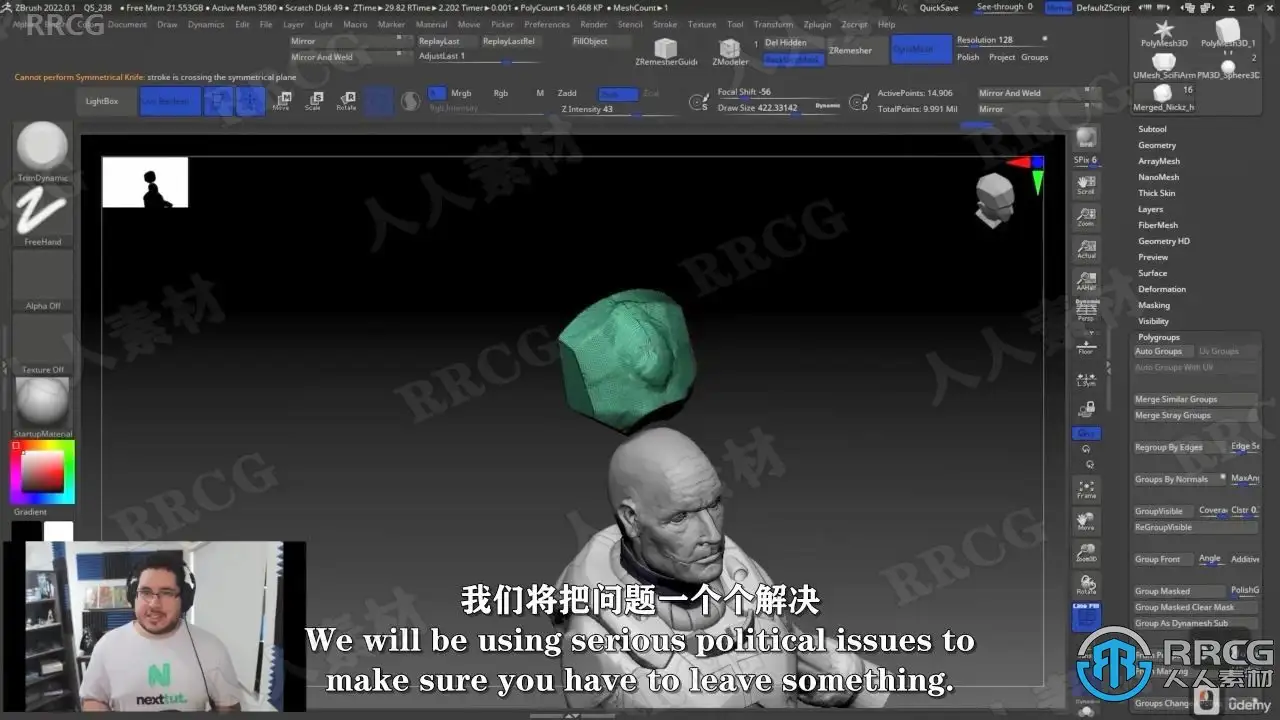Click the AAHalf icon
The height and width of the screenshot is (720, 1280).
(x=1086, y=281)
